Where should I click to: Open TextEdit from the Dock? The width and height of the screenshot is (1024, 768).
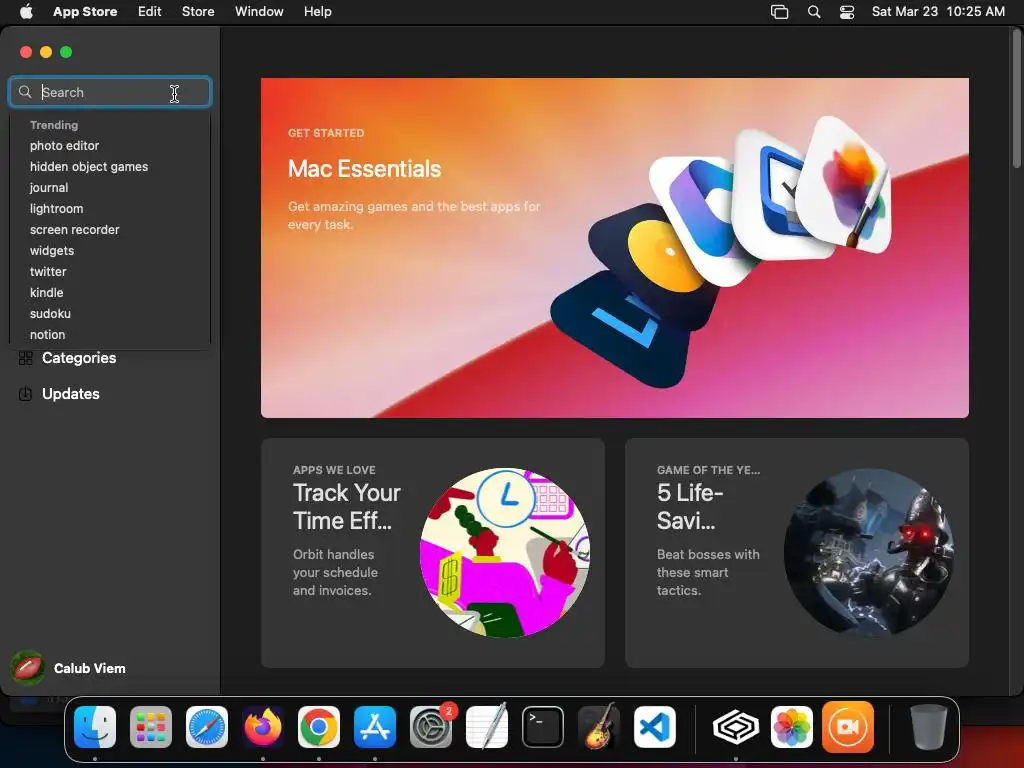tap(487, 727)
